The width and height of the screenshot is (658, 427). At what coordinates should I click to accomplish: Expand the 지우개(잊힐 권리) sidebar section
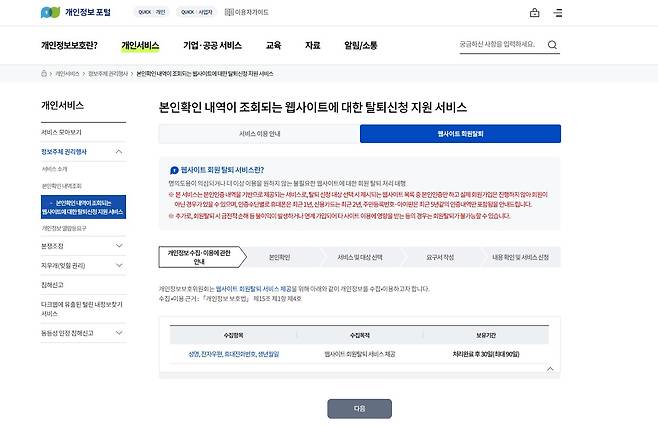119,264
